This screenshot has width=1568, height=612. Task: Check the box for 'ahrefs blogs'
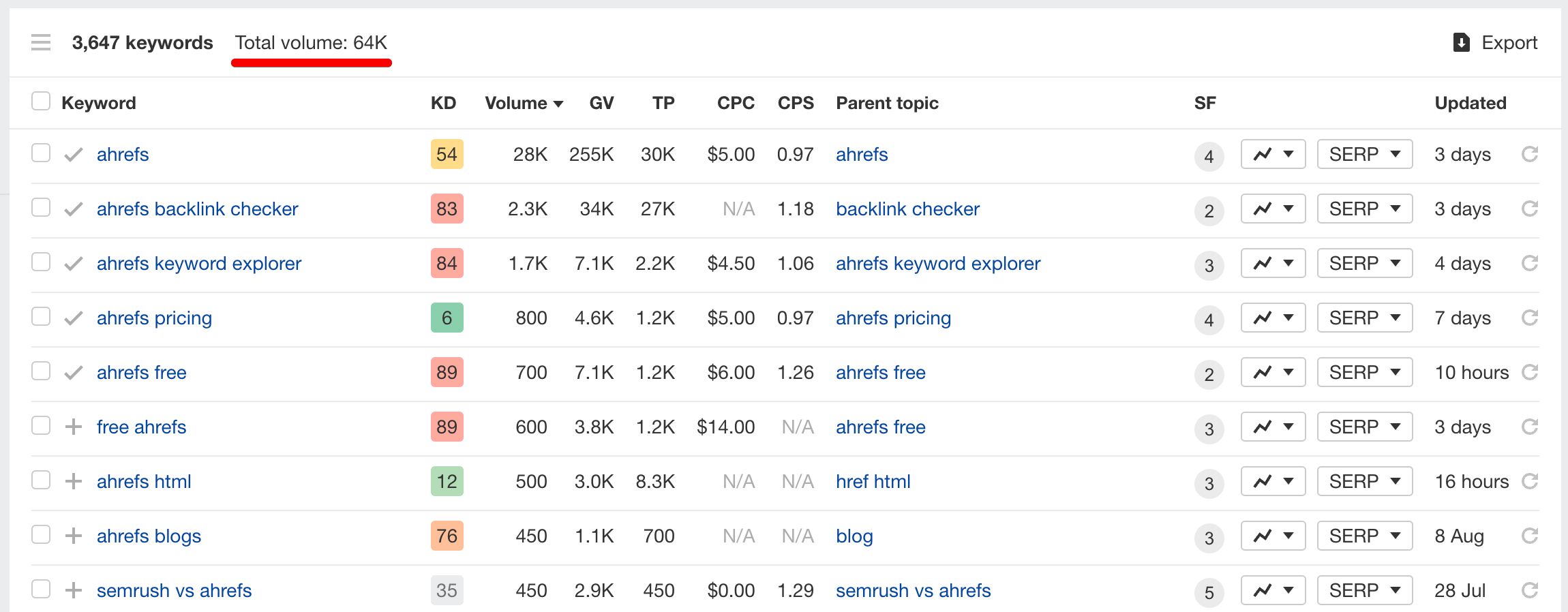pos(41,534)
